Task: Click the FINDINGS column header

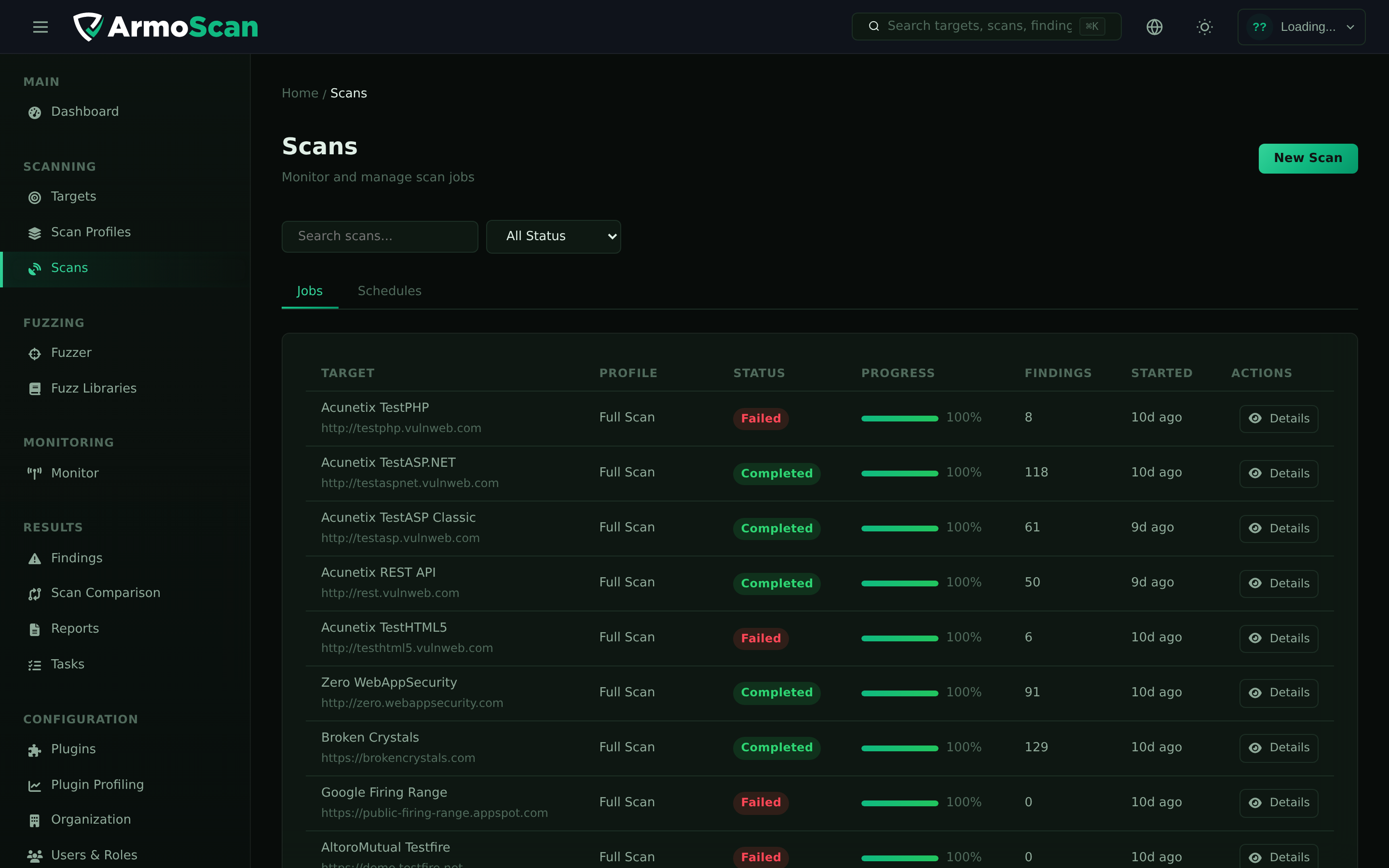Action: point(1058,373)
